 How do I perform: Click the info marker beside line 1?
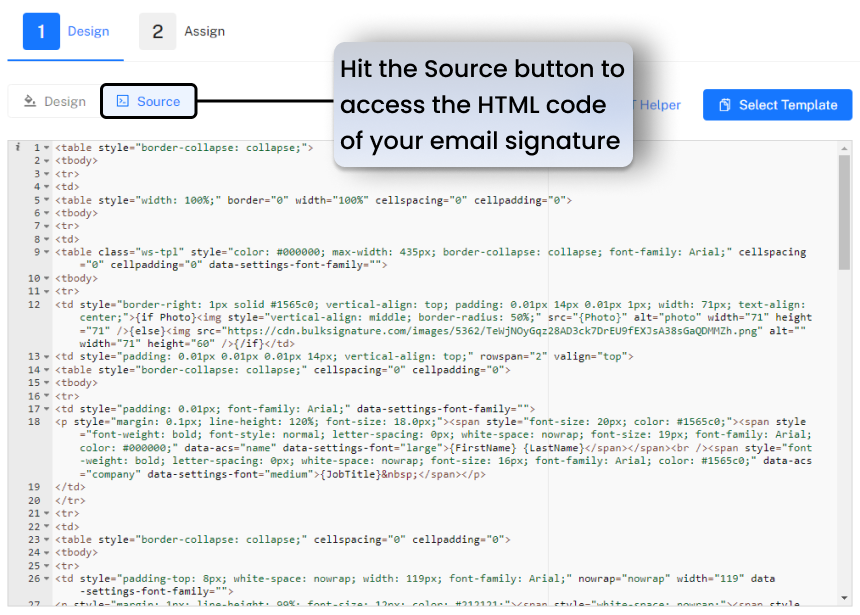(x=18, y=146)
